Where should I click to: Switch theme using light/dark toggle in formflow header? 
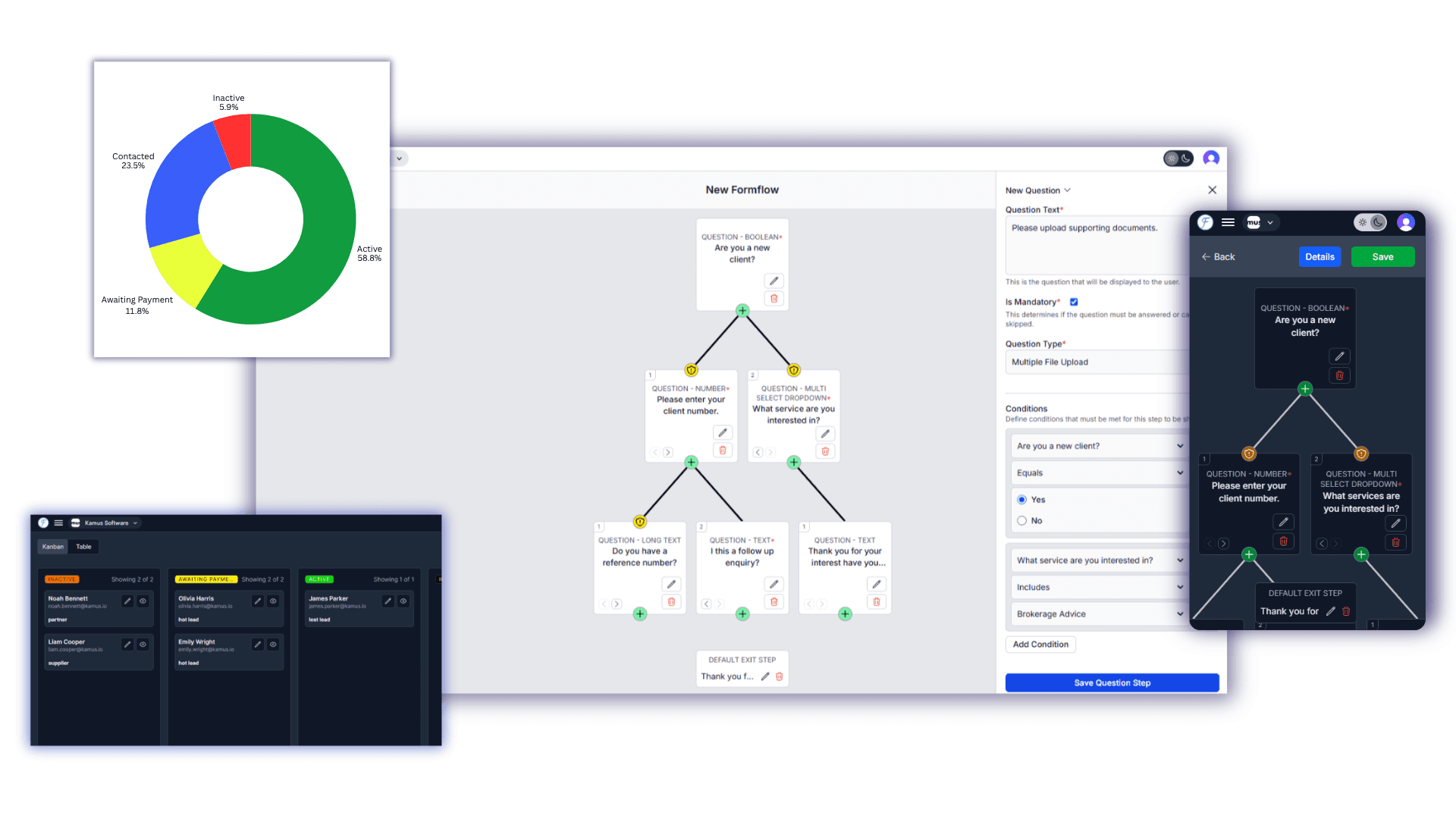[1178, 158]
